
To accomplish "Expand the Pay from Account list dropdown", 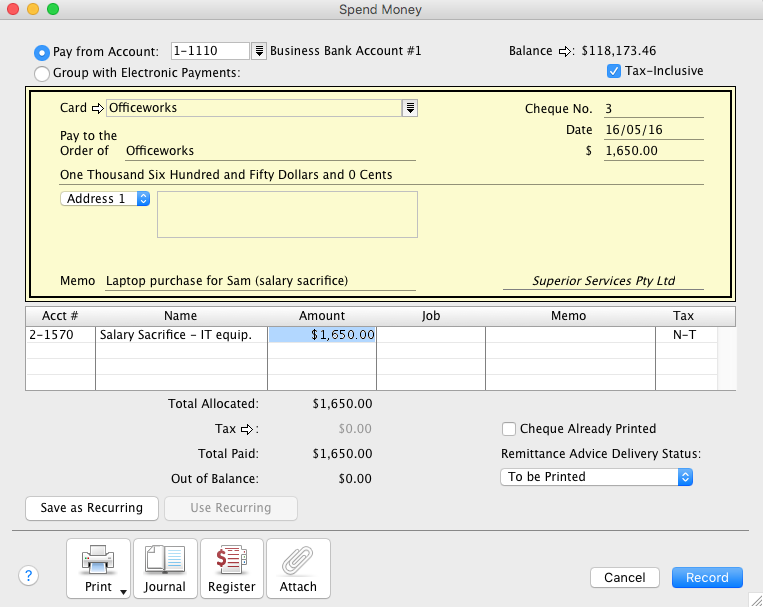I will click(x=258, y=51).
